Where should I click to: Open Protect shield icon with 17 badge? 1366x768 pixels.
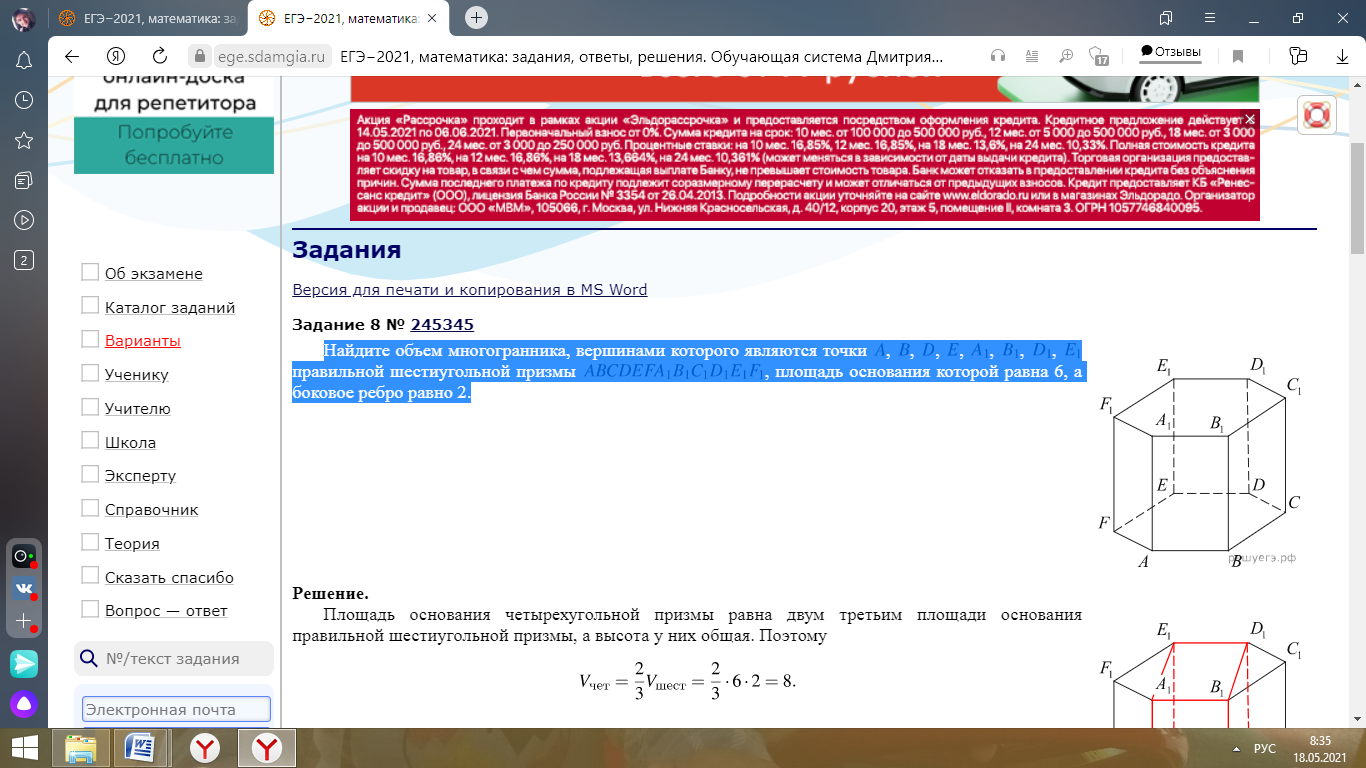[x=1099, y=56]
